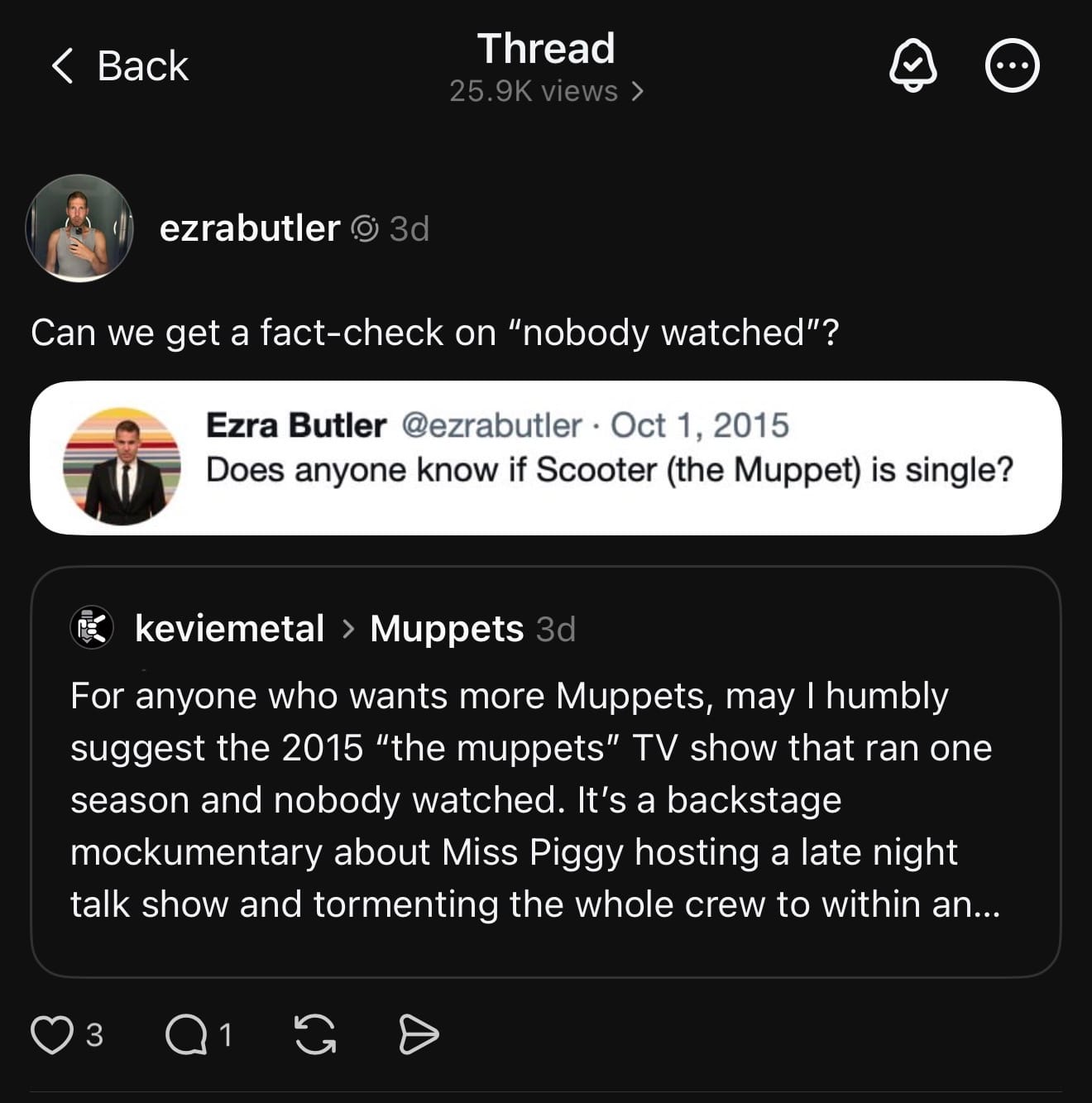Open the embedded Ezra Butler tweet image
The image size is (1092, 1103).
(x=545, y=458)
